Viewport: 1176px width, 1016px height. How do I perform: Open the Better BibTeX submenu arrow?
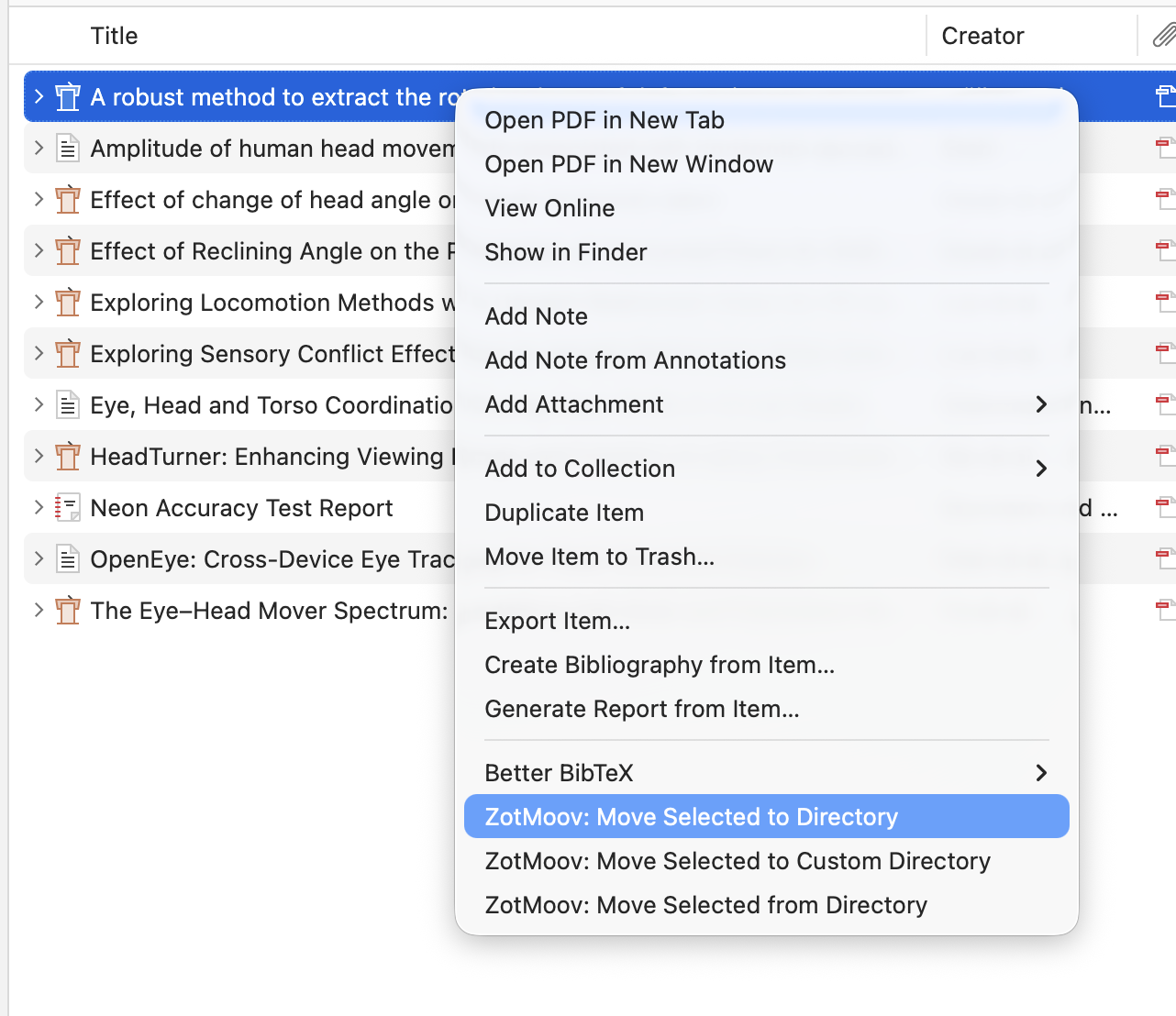pos(1041,773)
